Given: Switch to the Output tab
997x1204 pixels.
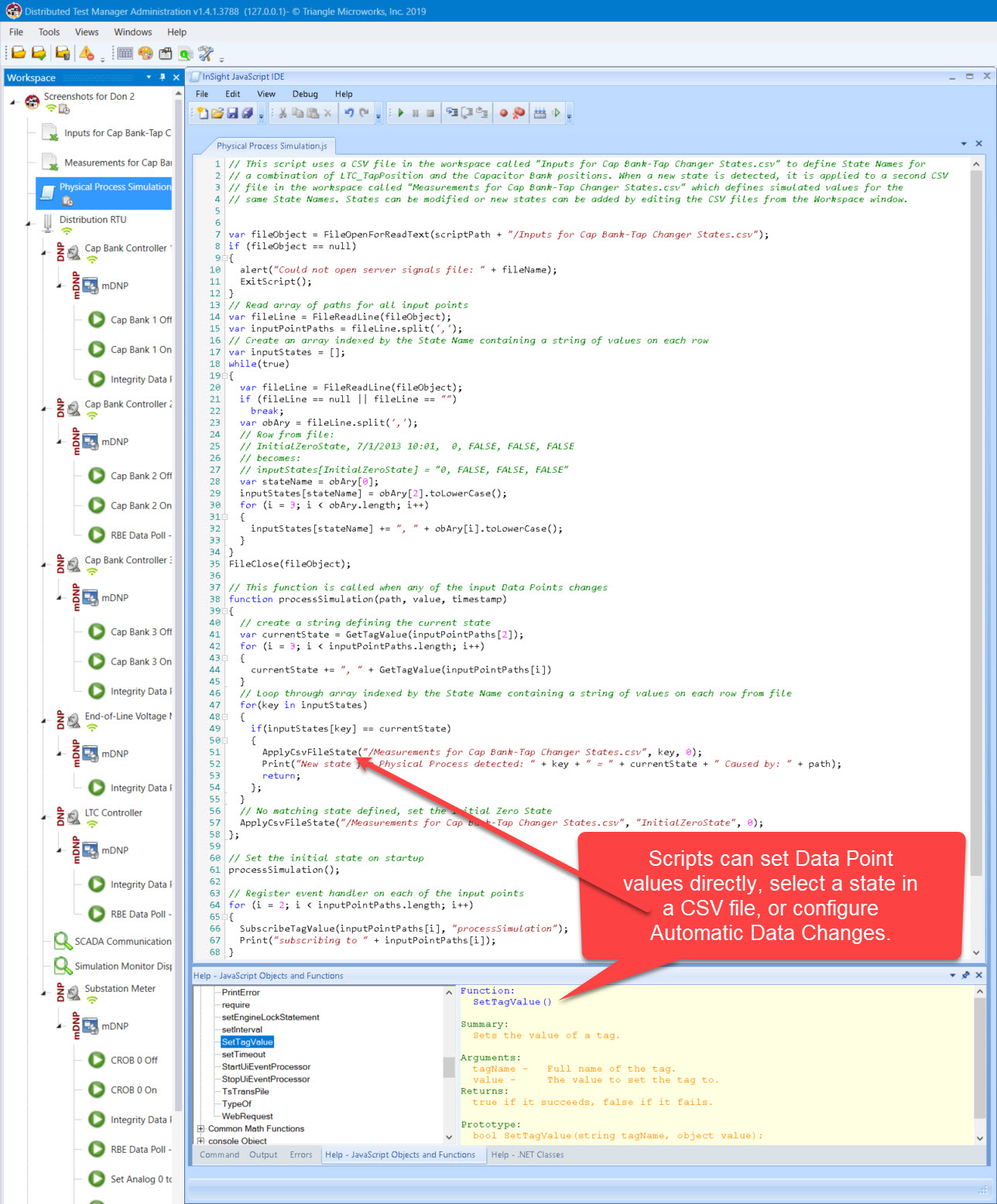Looking at the screenshot, I should click(x=263, y=1155).
